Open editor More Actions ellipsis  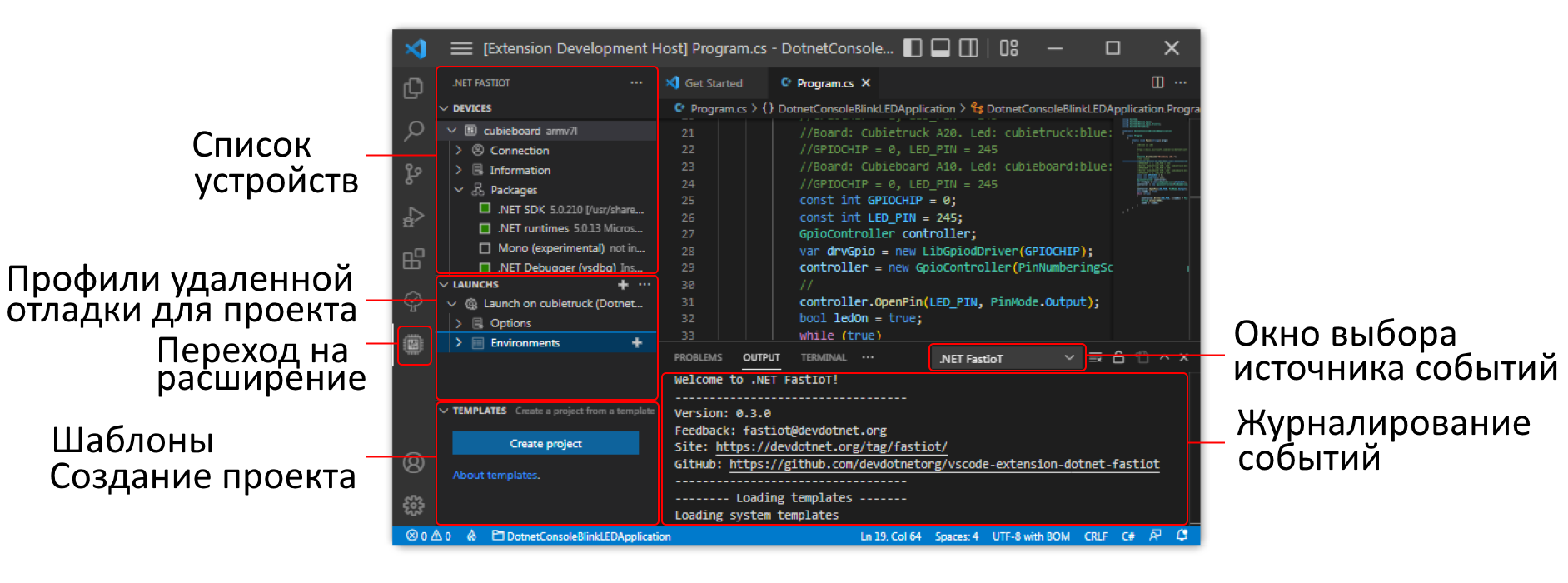tap(1181, 82)
